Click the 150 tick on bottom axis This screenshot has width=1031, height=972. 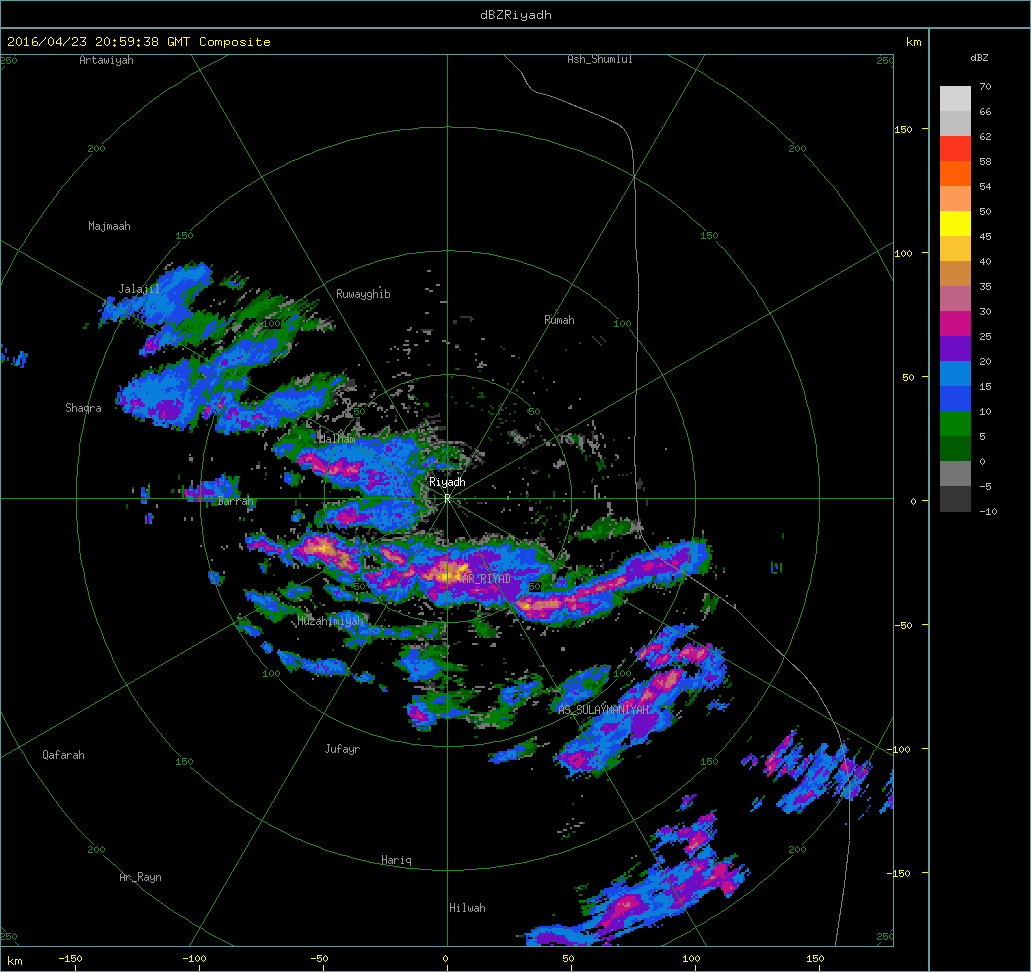[815, 958]
